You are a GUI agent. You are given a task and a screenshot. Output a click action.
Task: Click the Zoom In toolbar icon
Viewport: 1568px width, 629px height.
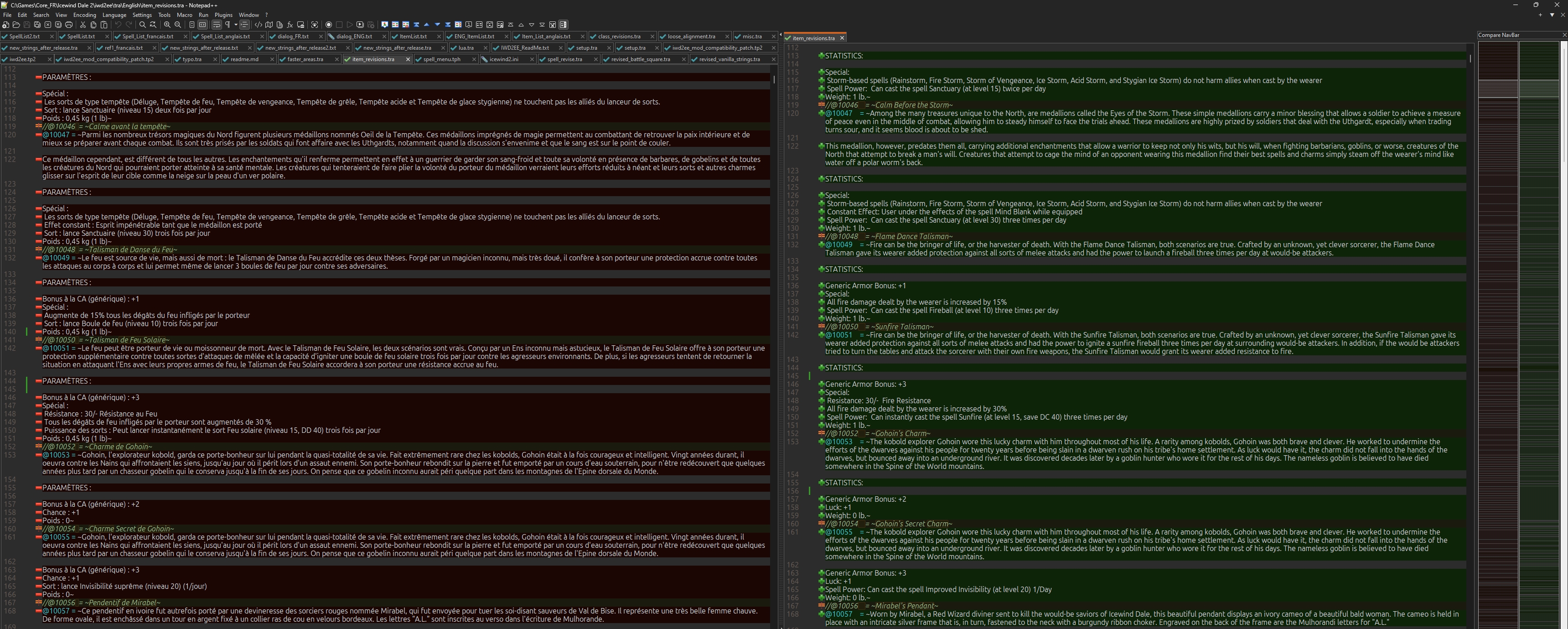pyautogui.click(x=167, y=25)
